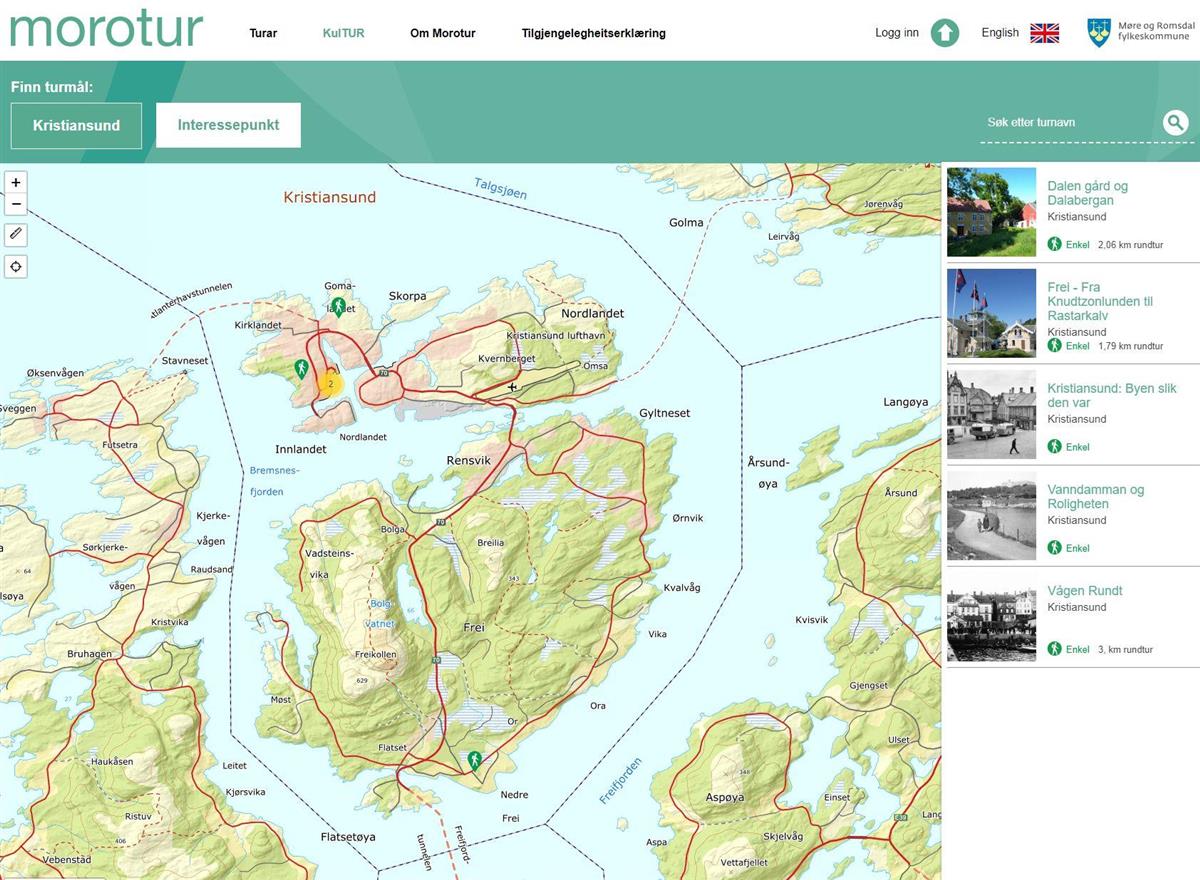Click the hiker icon in the Frei - Fra Knudtzonlunden card
This screenshot has height=880, width=1200.
1054,345
